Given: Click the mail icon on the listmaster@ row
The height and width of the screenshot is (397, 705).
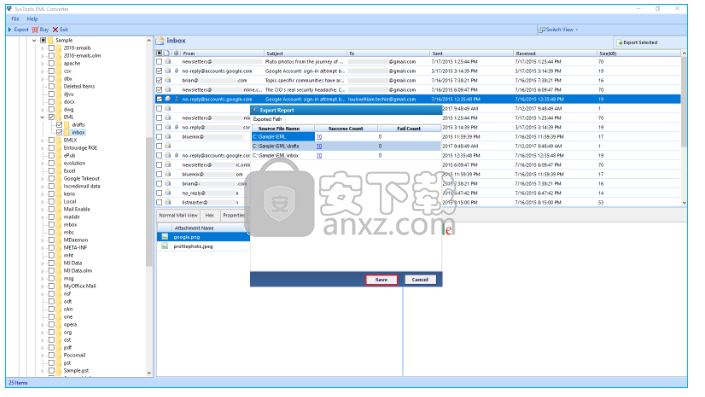Looking at the screenshot, I should click(x=168, y=203).
